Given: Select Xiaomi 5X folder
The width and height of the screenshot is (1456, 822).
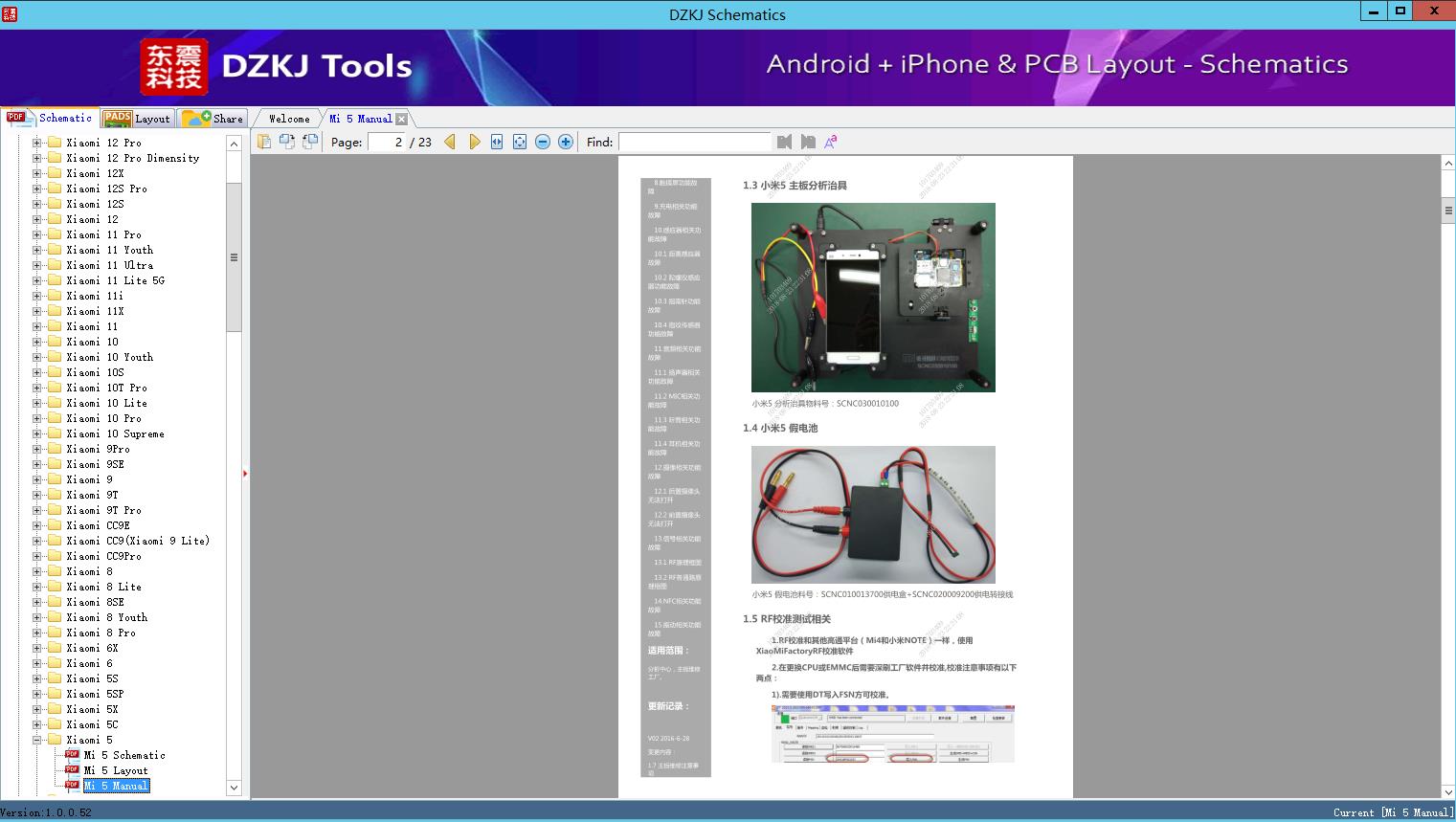Looking at the screenshot, I should coord(92,709).
